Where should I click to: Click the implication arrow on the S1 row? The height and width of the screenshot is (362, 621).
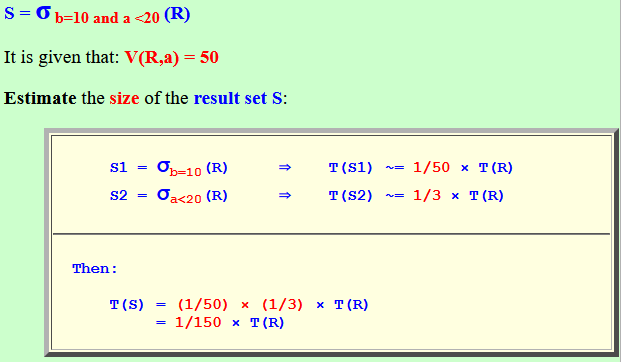click(284, 168)
